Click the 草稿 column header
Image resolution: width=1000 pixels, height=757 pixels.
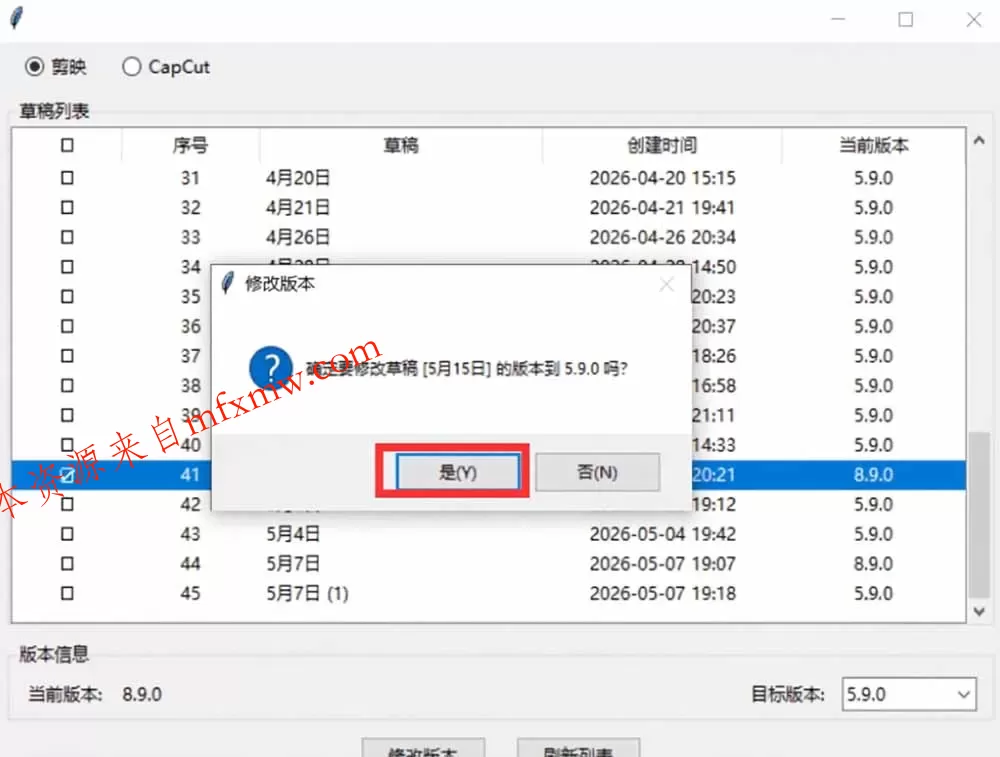(x=401, y=145)
